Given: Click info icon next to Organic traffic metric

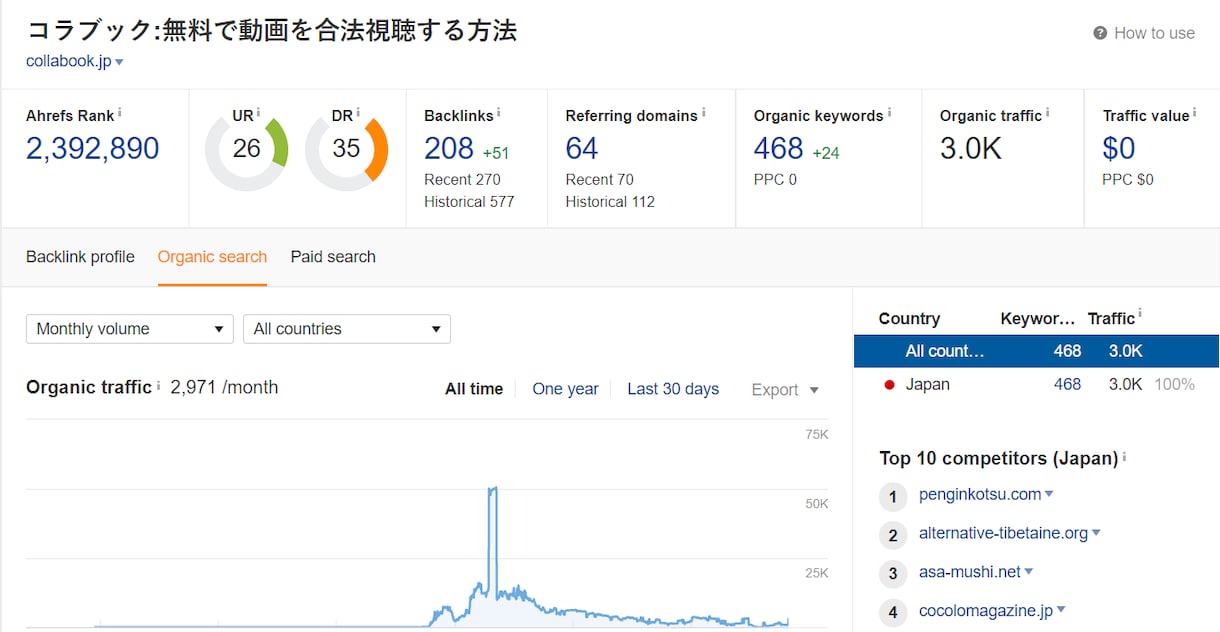Looking at the screenshot, I should tap(1047, 113).
